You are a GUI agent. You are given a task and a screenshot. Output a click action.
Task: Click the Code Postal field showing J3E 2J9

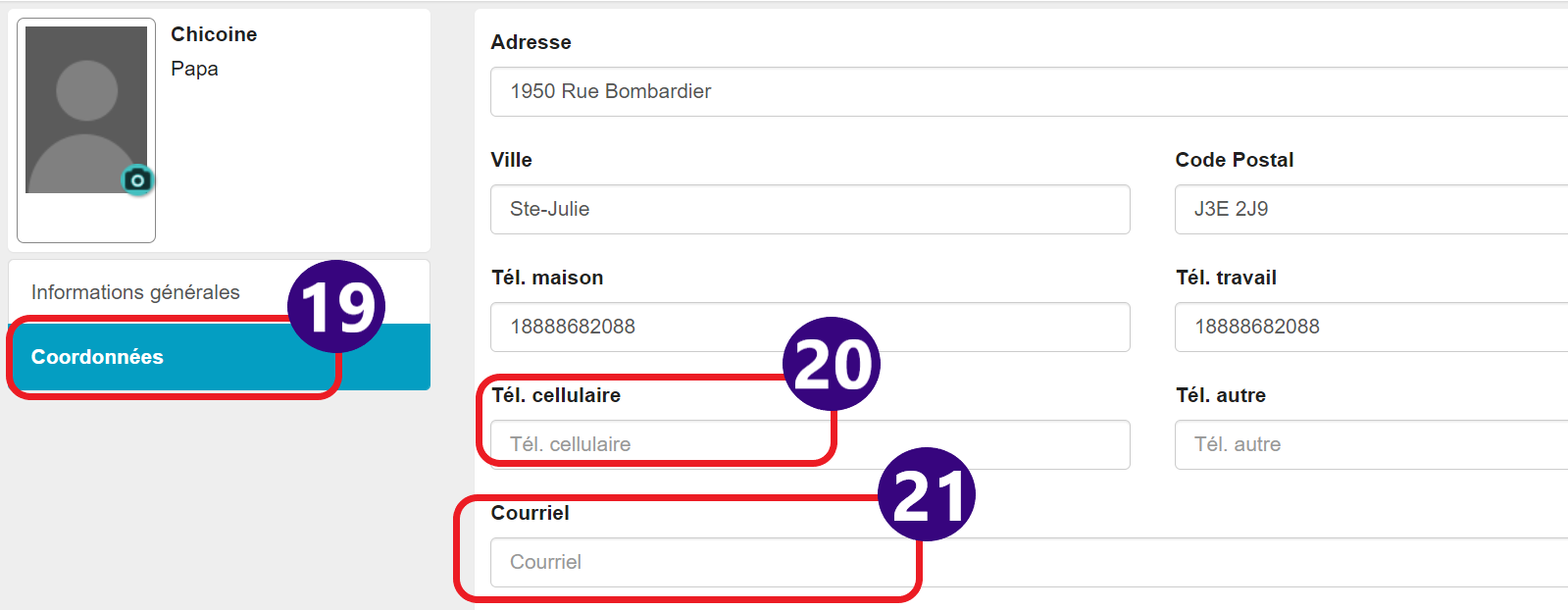(1371, 209)
